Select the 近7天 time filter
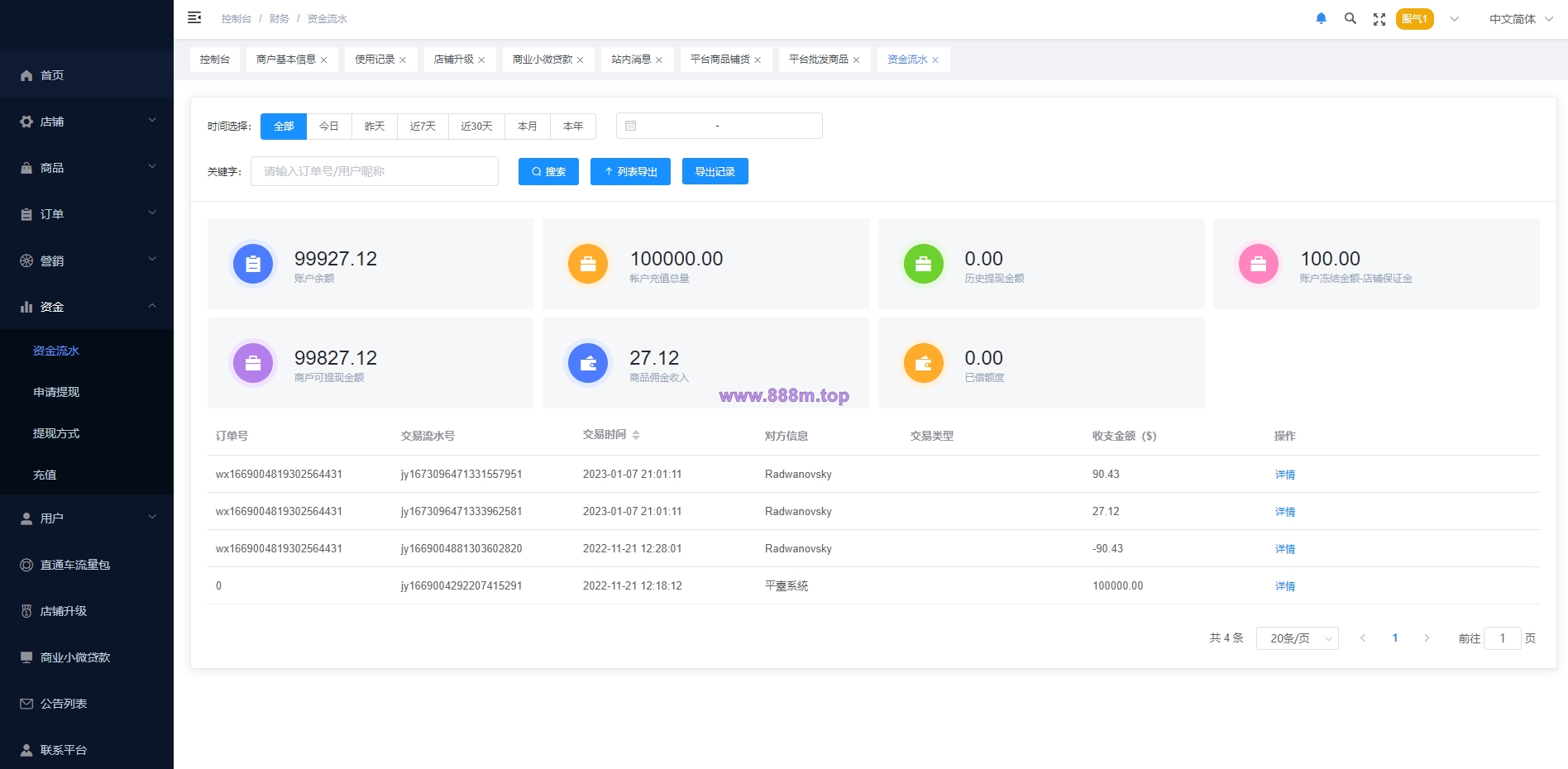This screenshot has height=769, width=1568. 423,127
